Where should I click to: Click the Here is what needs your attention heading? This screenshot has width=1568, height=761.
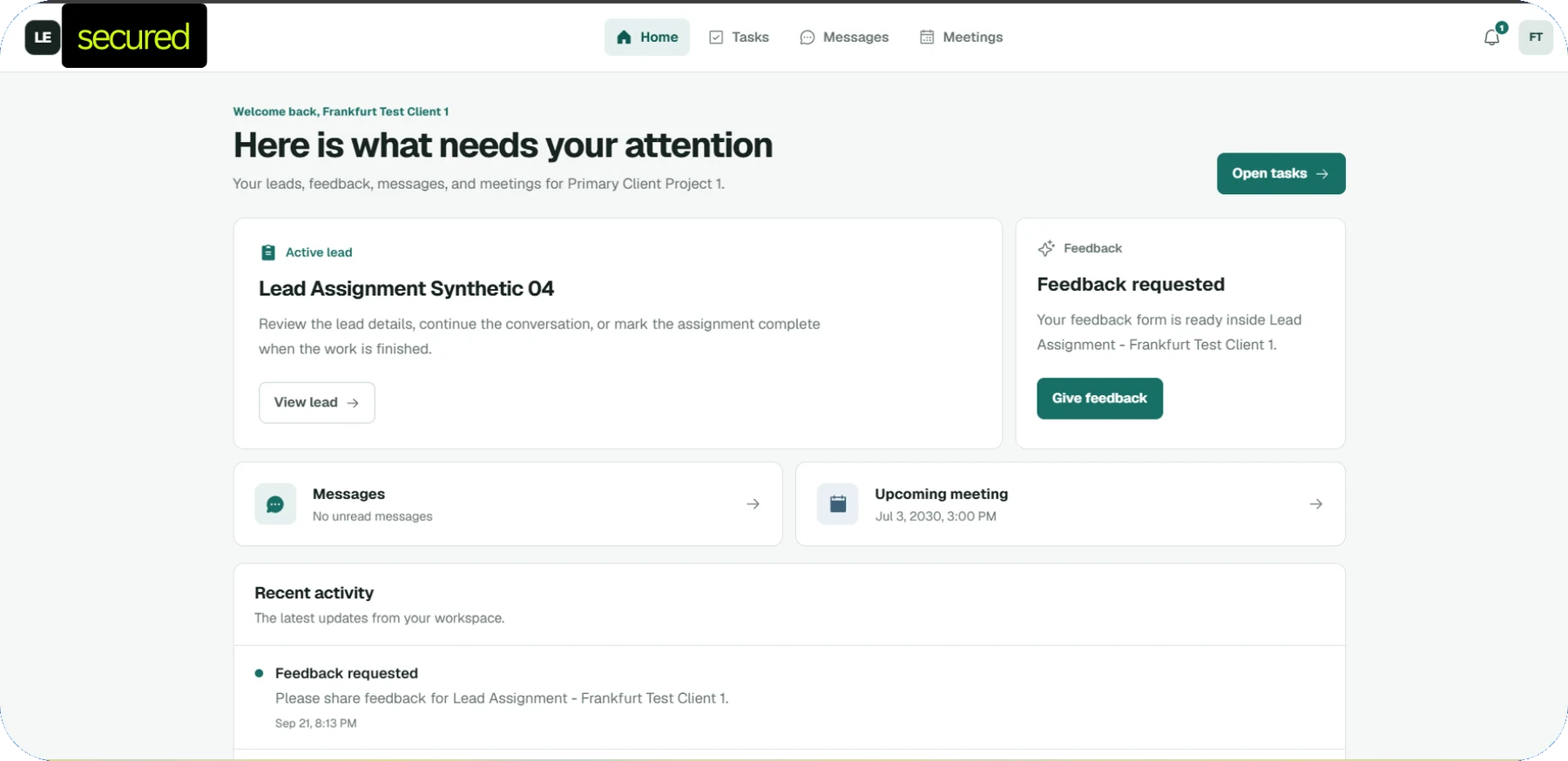[x=503, y=145]
